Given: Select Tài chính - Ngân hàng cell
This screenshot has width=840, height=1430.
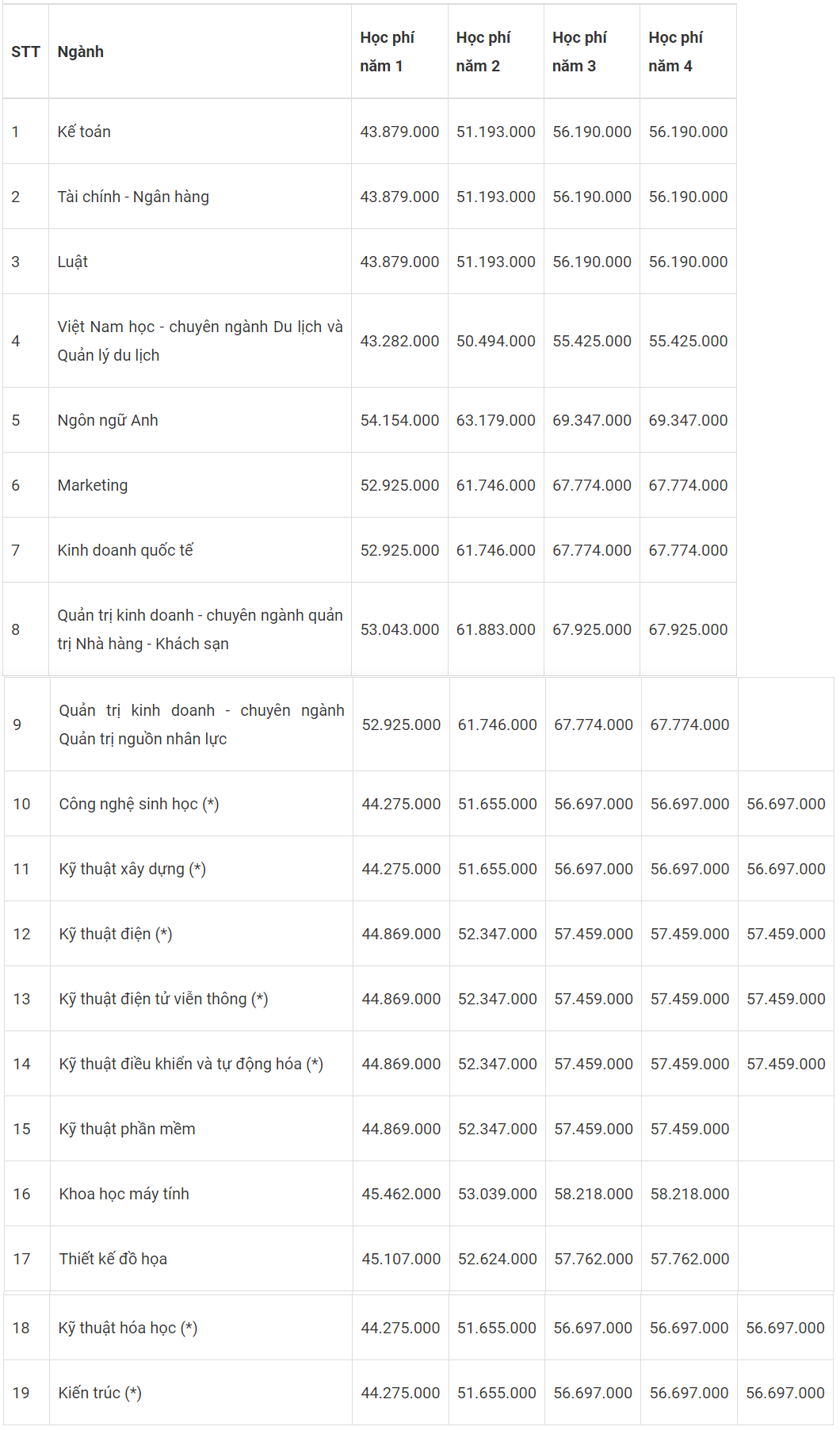Looking at the screenshot, I should (200, 197).
